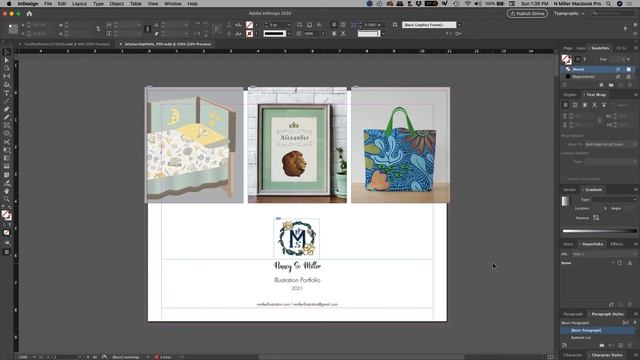The height and width of the screenshot is (360, 640).
Task: Click the macOS Spotlight search icon
Action: click(x=609, y=4)
